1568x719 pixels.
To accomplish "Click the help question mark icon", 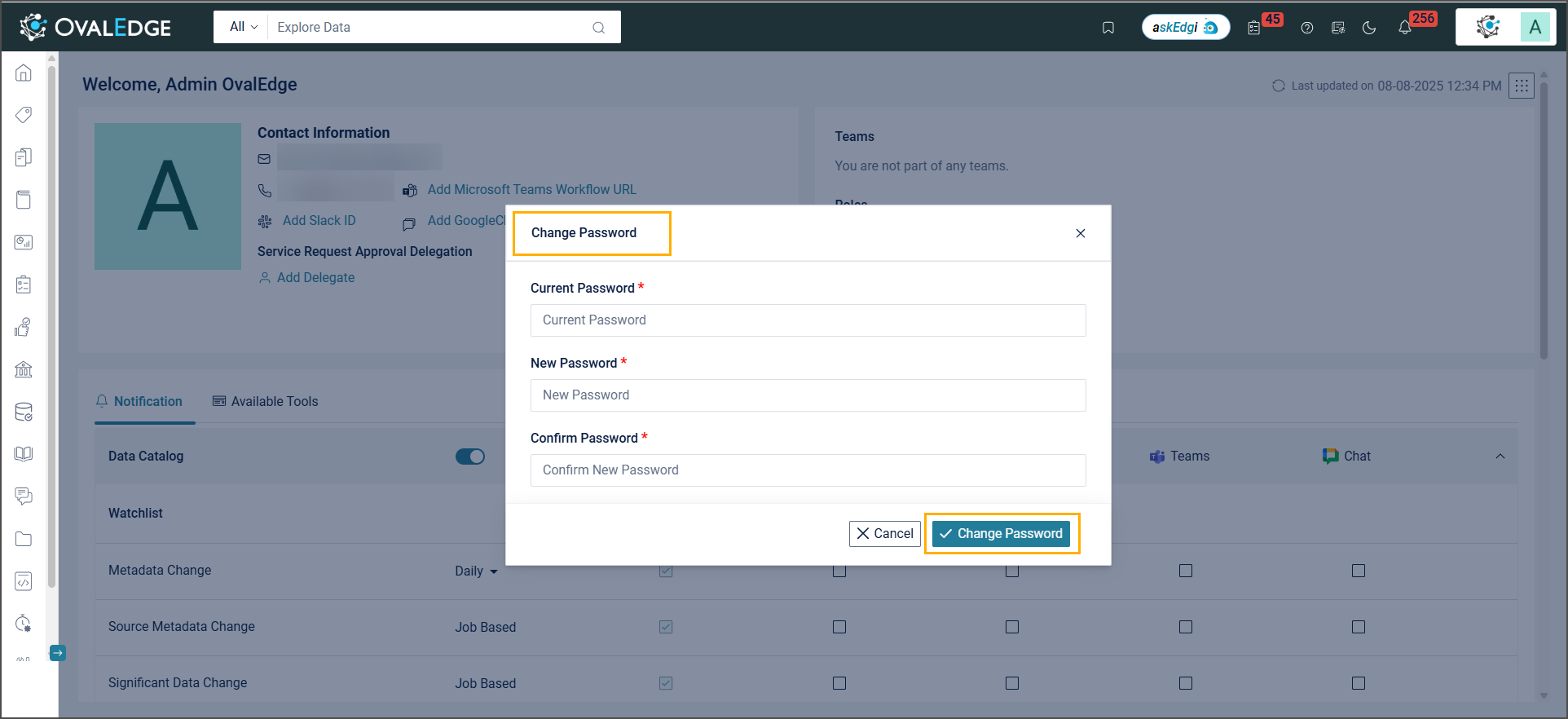I will 1307,28.
